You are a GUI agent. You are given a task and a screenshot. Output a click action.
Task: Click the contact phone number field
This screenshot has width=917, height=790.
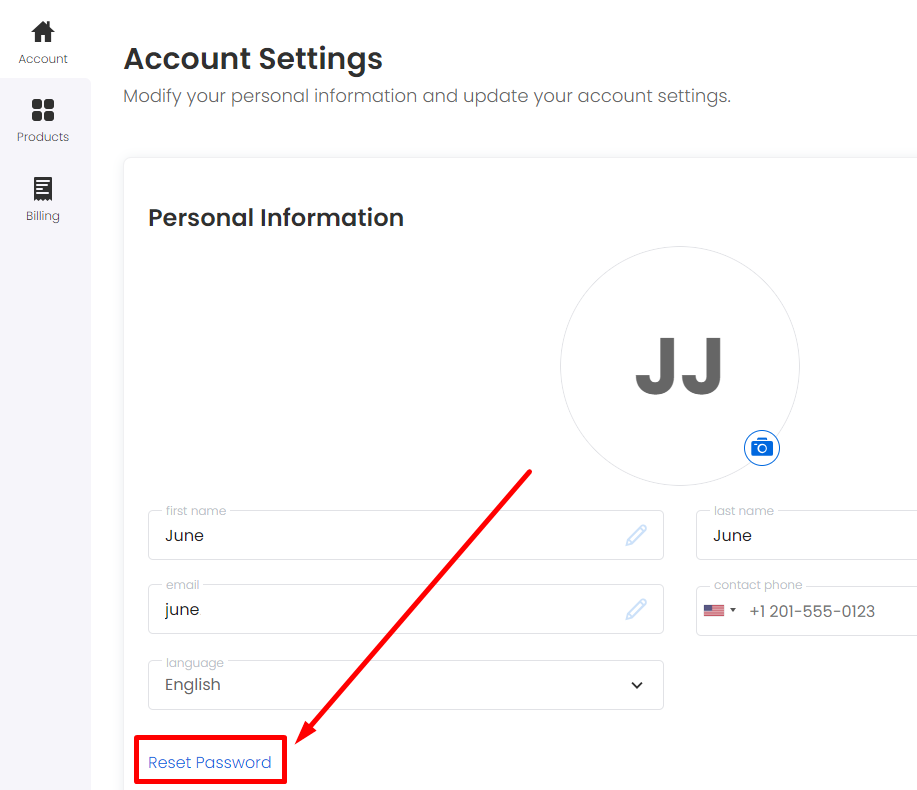(x=806, y=610)
